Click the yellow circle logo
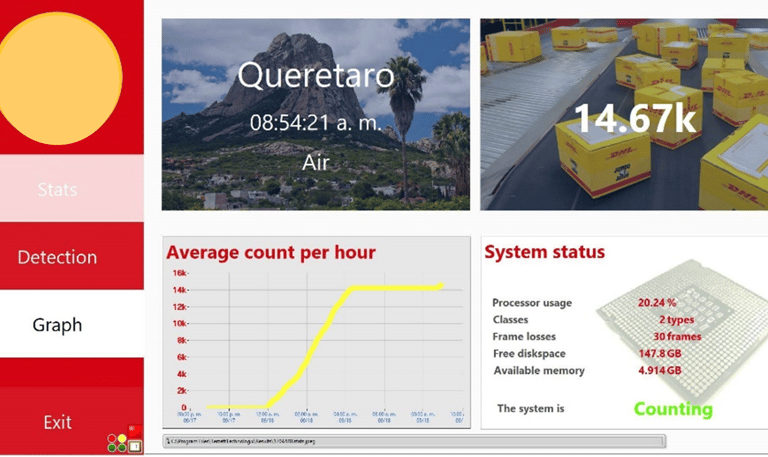The image size is (768, 457). [x=59, y=78]
